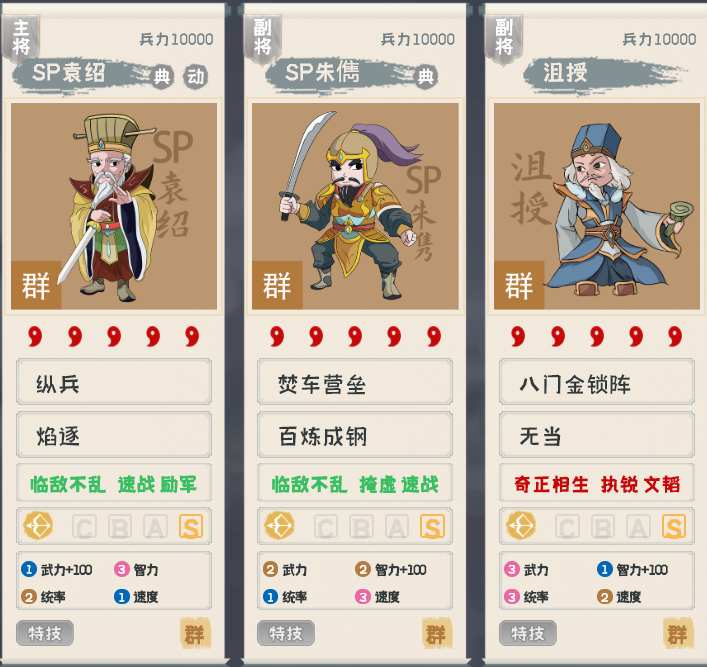Click the archer troop icon on SP朱儁 card

coord(280,526)
